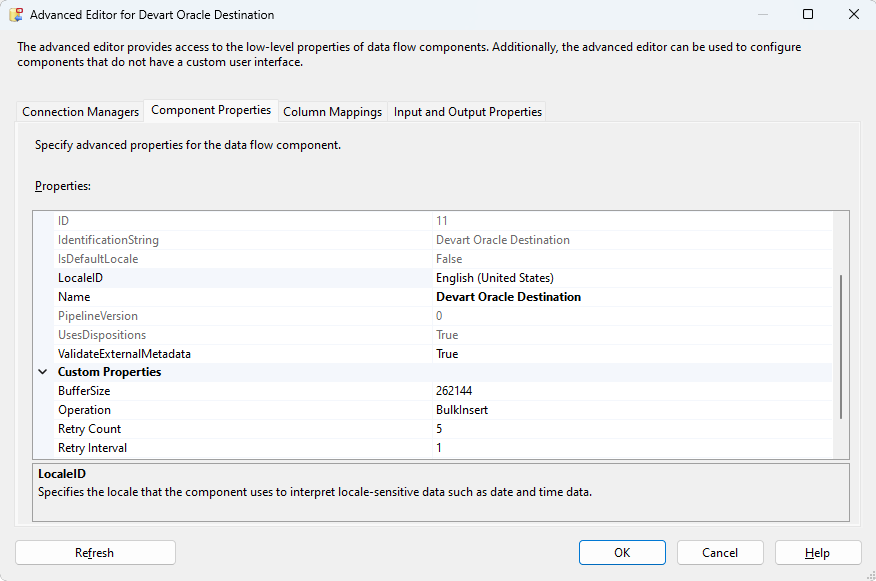
Task: Select the Component Properties tab
Action: pos(211,110)
